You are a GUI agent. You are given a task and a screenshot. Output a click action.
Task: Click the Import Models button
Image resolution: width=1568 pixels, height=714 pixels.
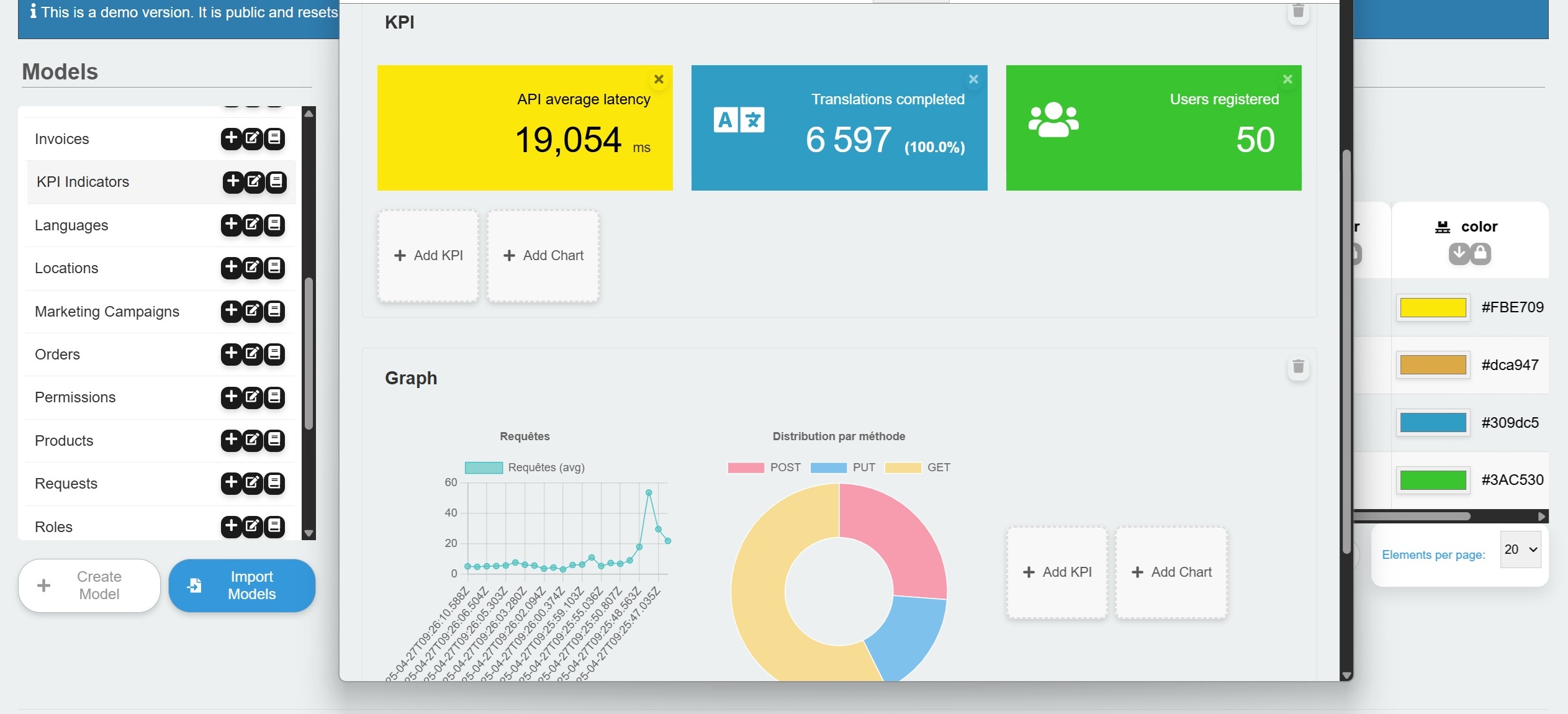pos(241,585)
